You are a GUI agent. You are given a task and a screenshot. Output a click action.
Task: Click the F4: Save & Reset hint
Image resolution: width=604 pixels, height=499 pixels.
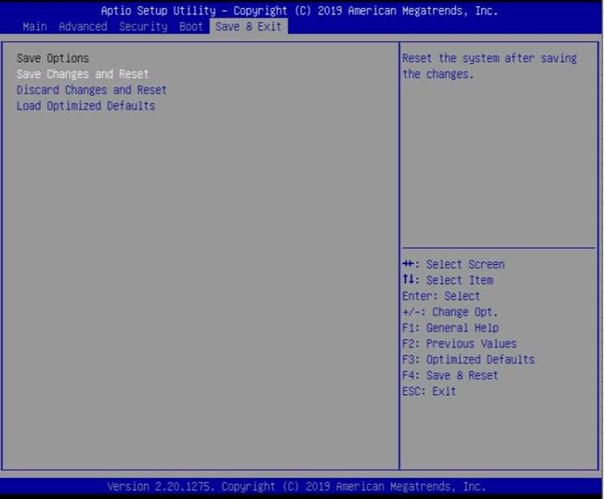tap(449, 376)
